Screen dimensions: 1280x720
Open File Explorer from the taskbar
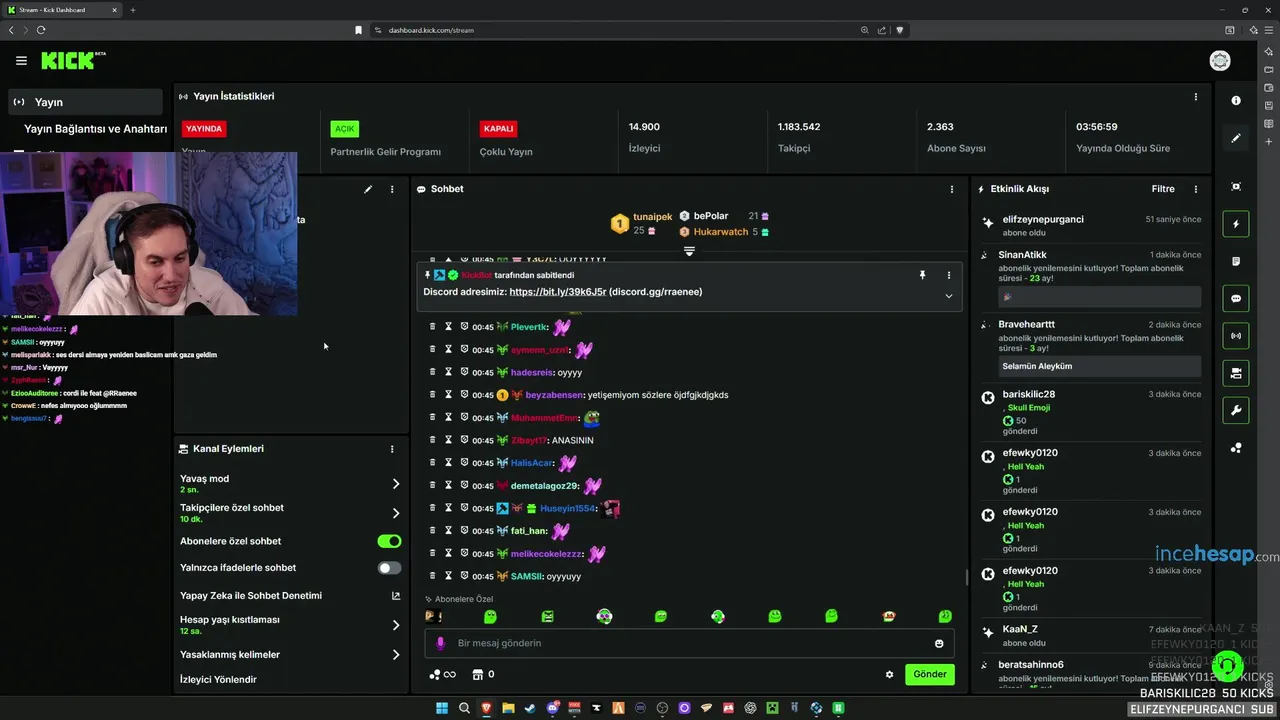508,708
